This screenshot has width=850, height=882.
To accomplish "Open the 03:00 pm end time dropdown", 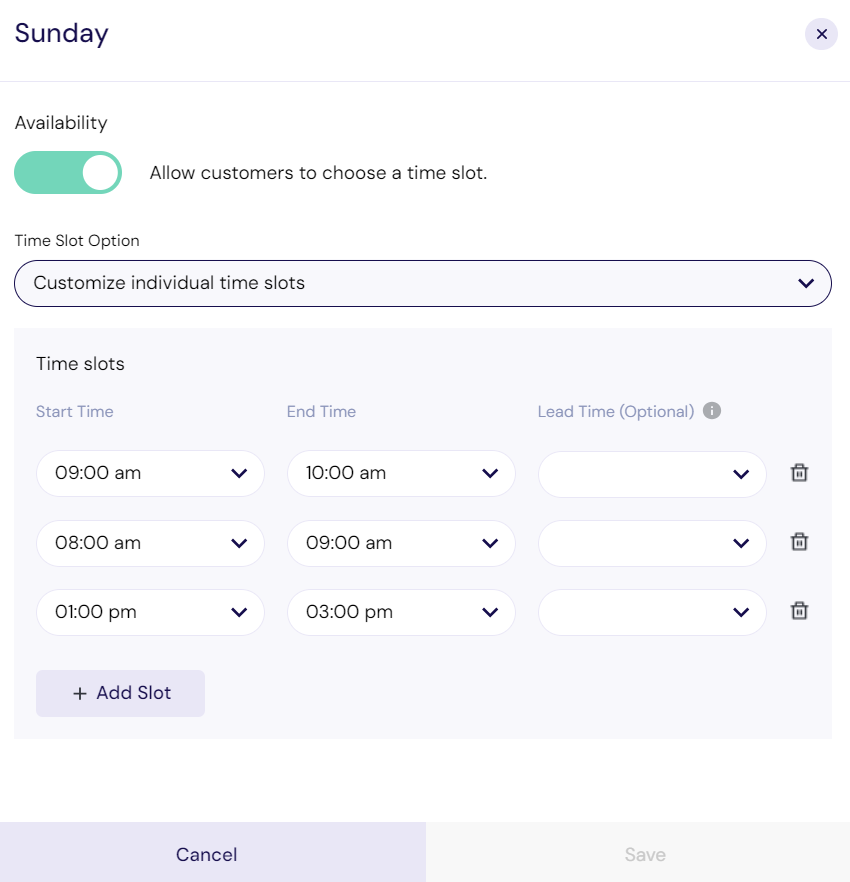I will tap(401, 612).
